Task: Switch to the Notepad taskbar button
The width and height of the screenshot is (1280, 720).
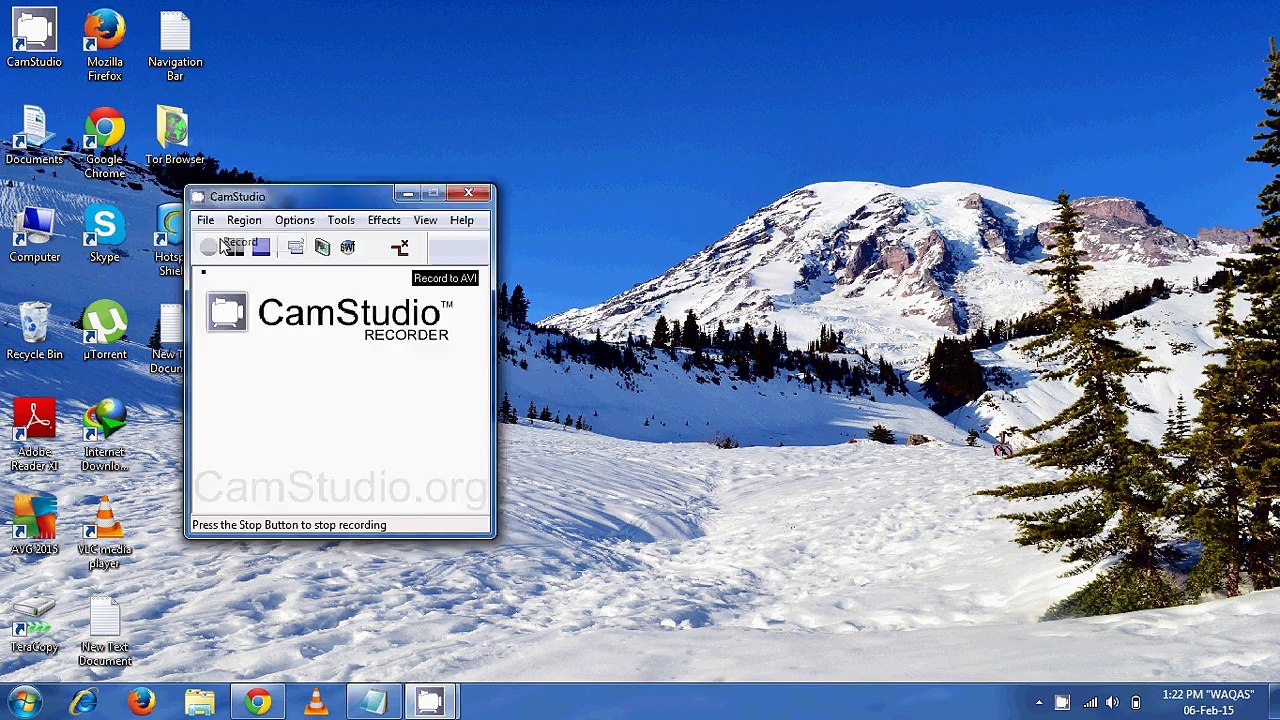Action: click(374, 702)
